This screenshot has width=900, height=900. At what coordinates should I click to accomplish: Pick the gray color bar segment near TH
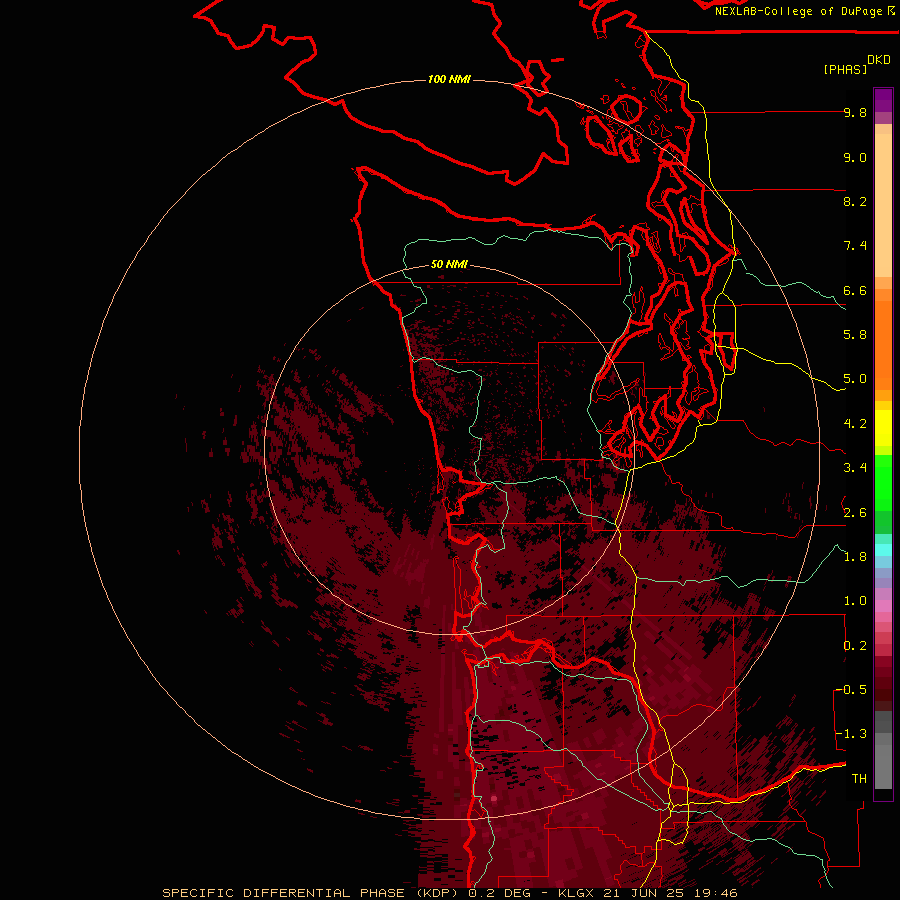[883, 766]
